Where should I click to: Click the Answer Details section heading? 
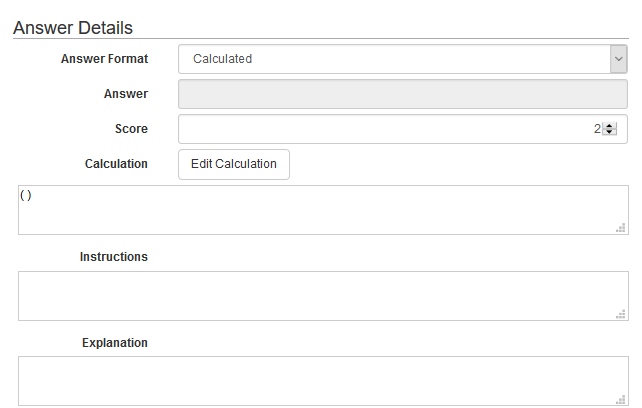click(73, 28)
